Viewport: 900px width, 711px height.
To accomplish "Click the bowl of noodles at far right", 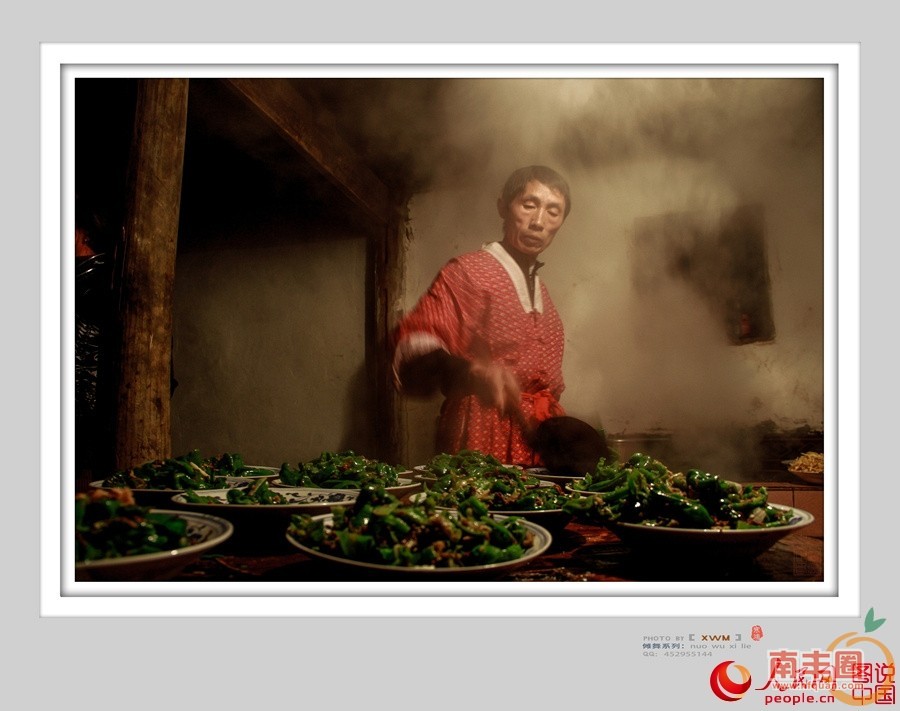I will click(x=805, y=466).
